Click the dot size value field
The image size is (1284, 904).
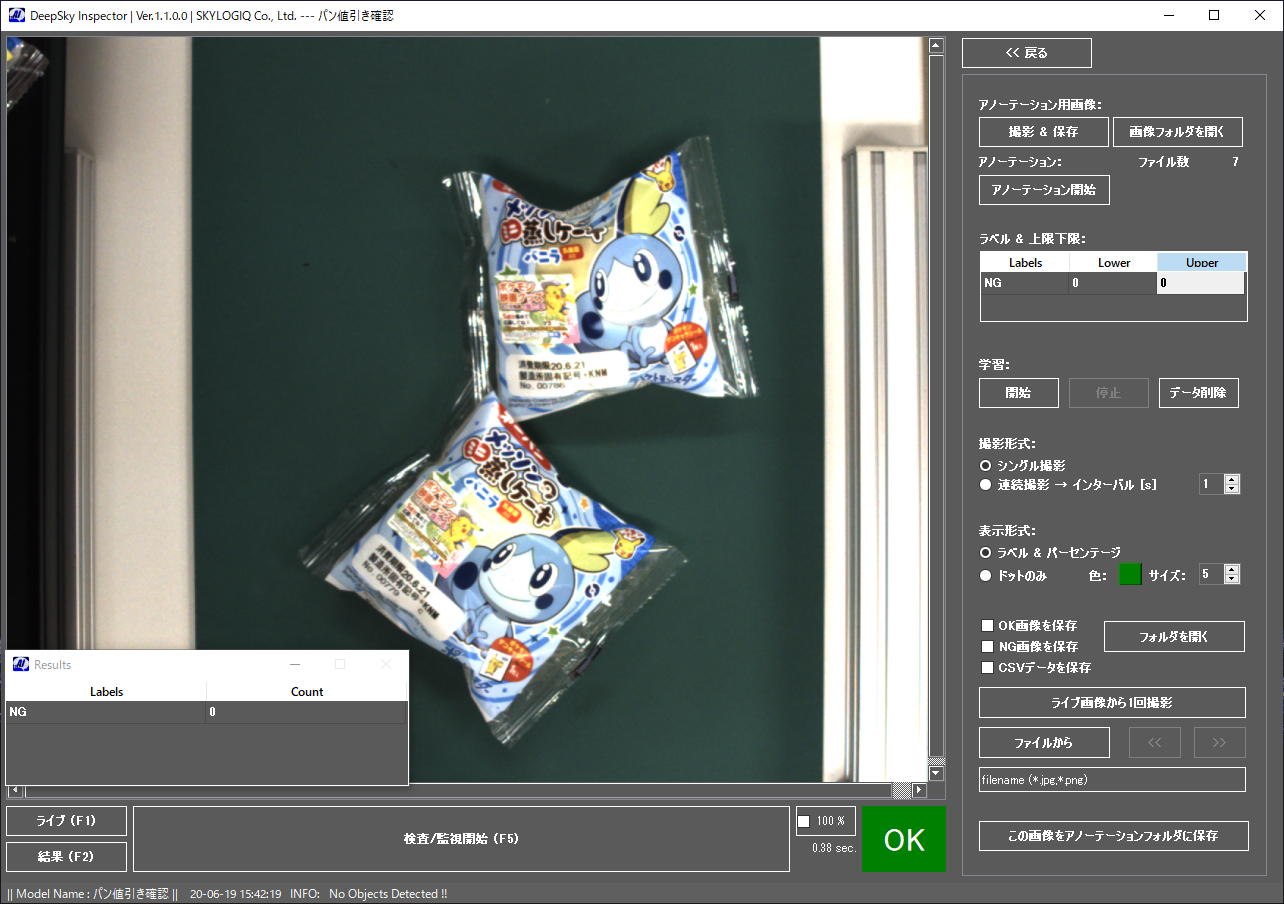[x=1211, y=574]
